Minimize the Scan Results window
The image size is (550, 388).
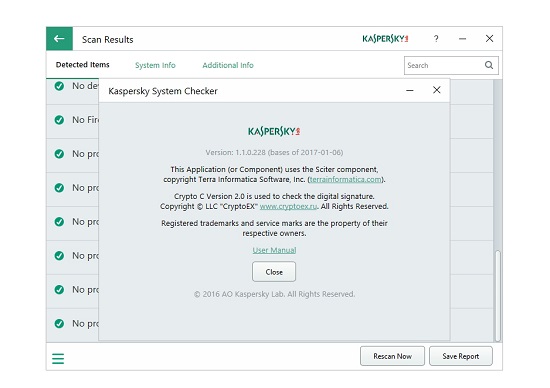(463, 39)
